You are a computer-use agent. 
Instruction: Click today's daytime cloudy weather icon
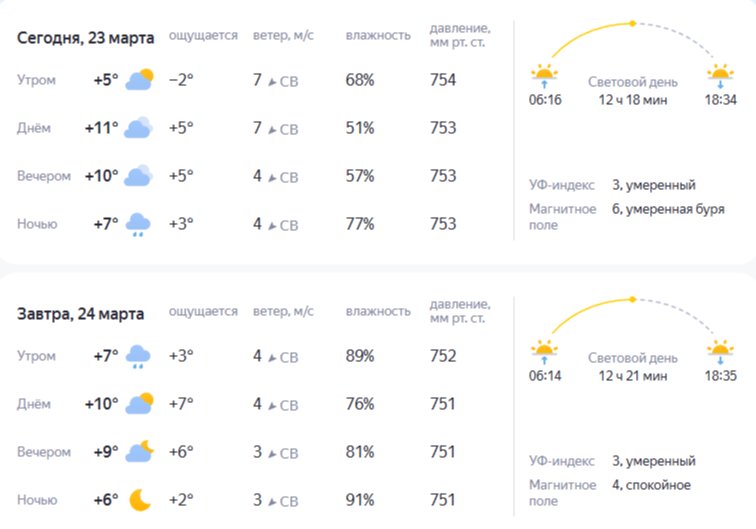(x=138, y=128)
